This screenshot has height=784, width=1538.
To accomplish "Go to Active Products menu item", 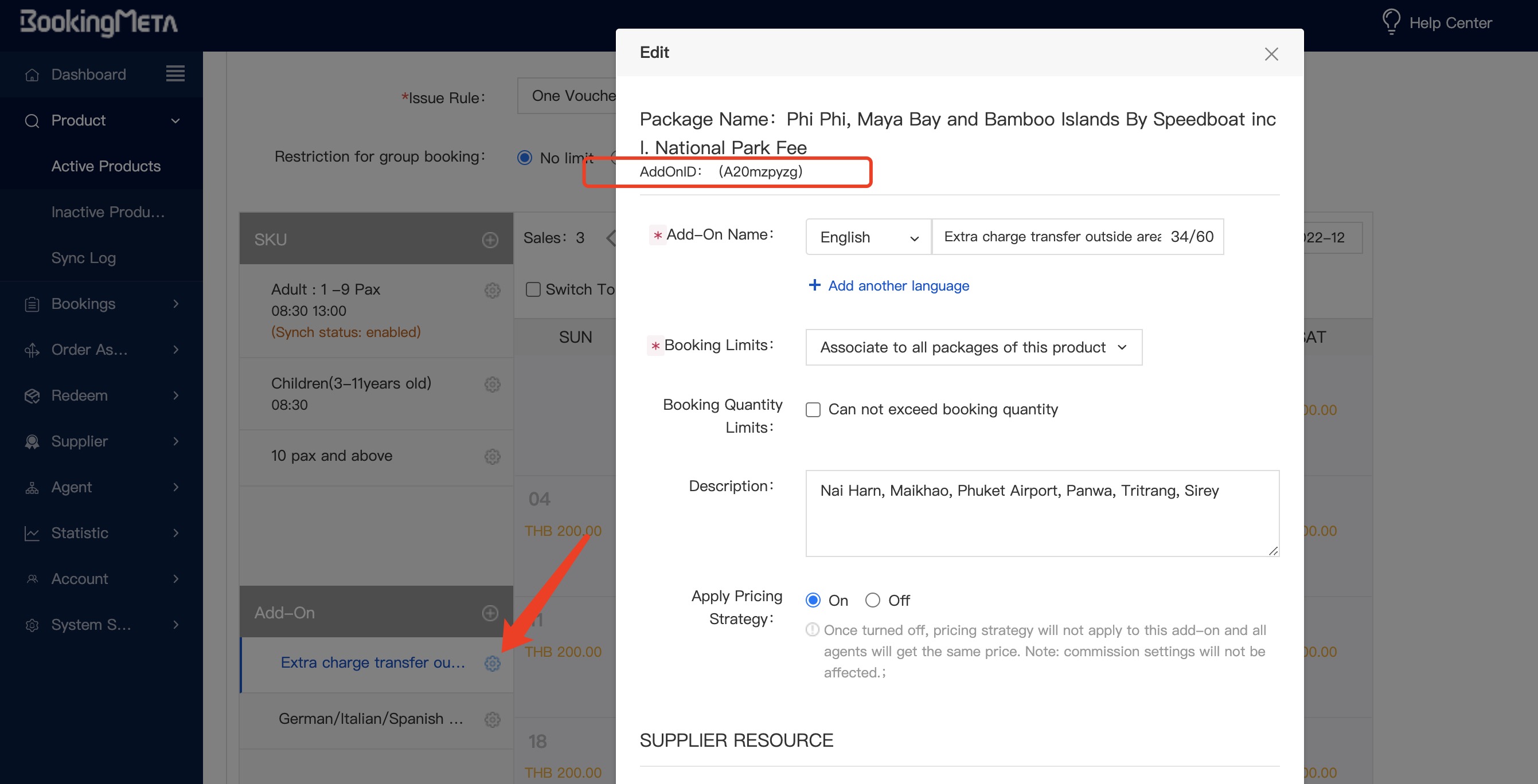I will 106,166.
